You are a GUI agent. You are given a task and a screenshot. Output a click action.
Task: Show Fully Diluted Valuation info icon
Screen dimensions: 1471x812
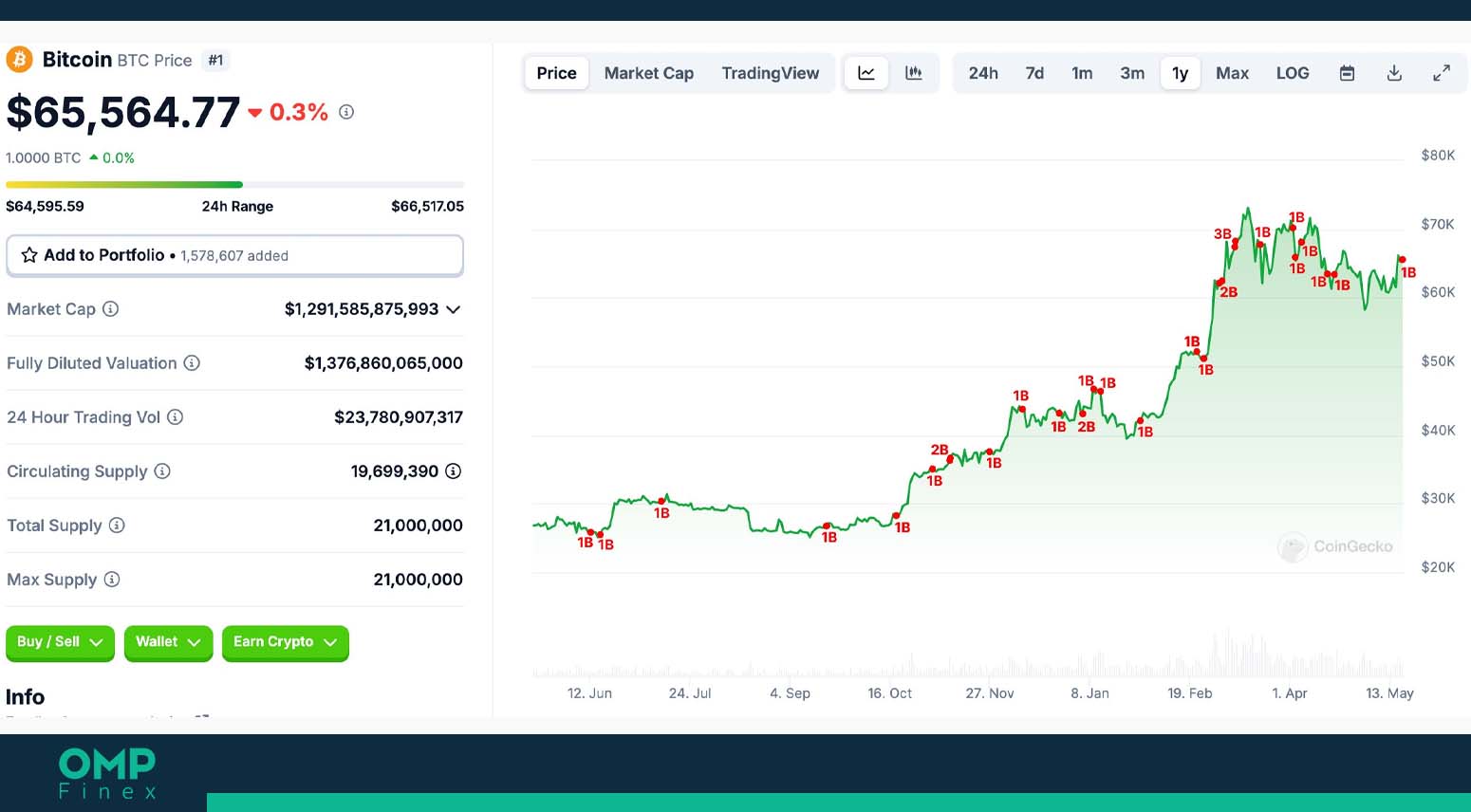tap(192, 363)
